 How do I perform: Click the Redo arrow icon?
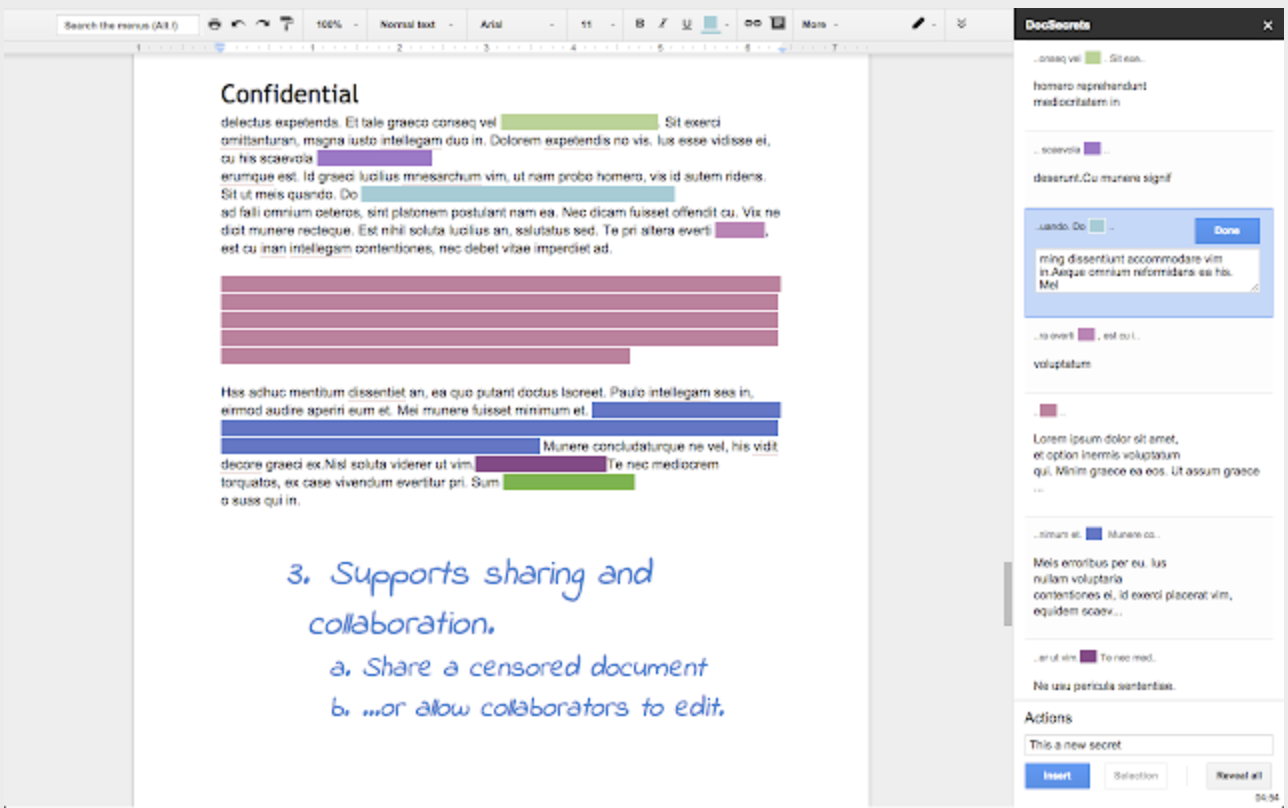click(x=262, y=24)
